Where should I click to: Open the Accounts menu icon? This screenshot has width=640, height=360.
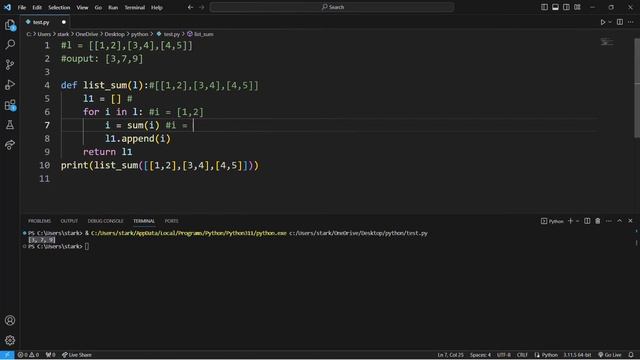click(x=10, y=320)
